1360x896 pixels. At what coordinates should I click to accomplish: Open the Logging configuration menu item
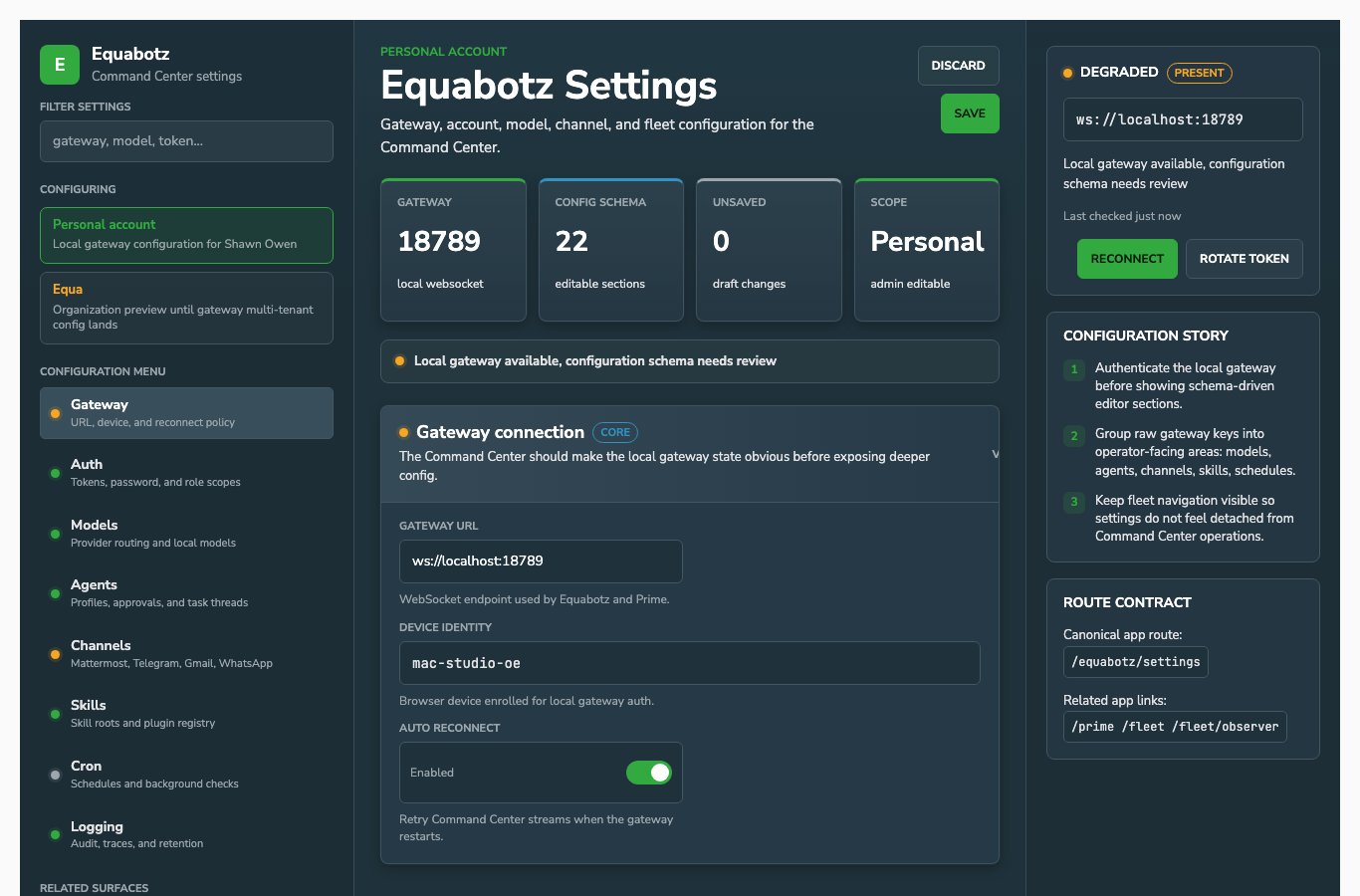186,834
